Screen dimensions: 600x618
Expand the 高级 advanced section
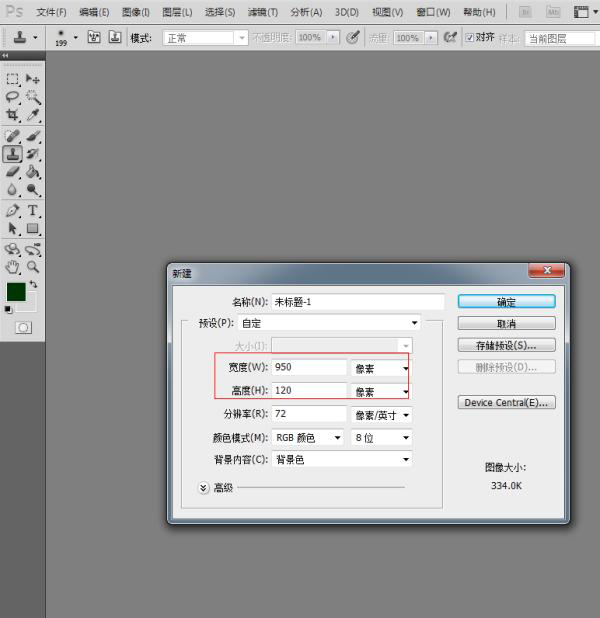pyautogui.click(x=203, y=488)
